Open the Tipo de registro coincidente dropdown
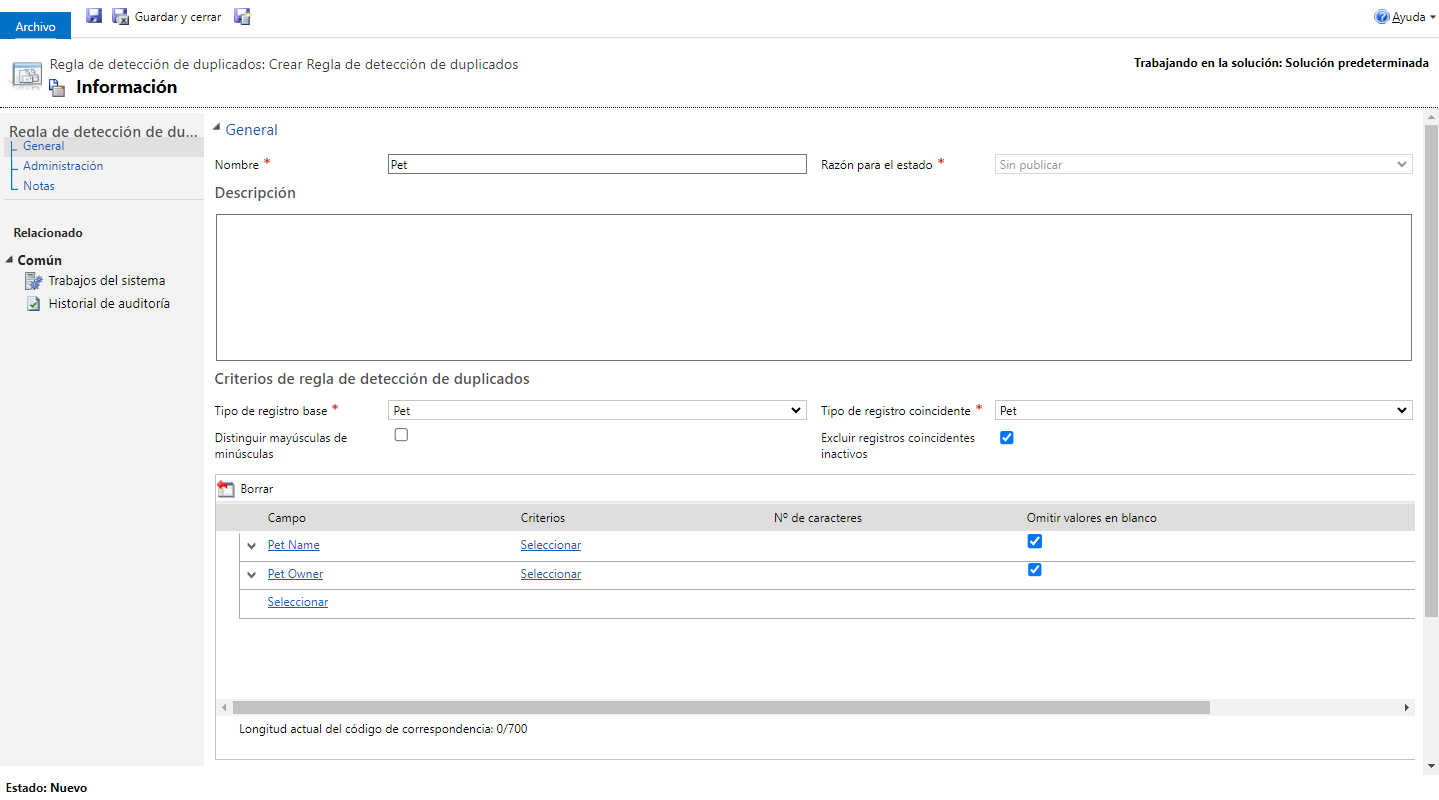This screenshot has height=800, width=1439. point(1204,411)
